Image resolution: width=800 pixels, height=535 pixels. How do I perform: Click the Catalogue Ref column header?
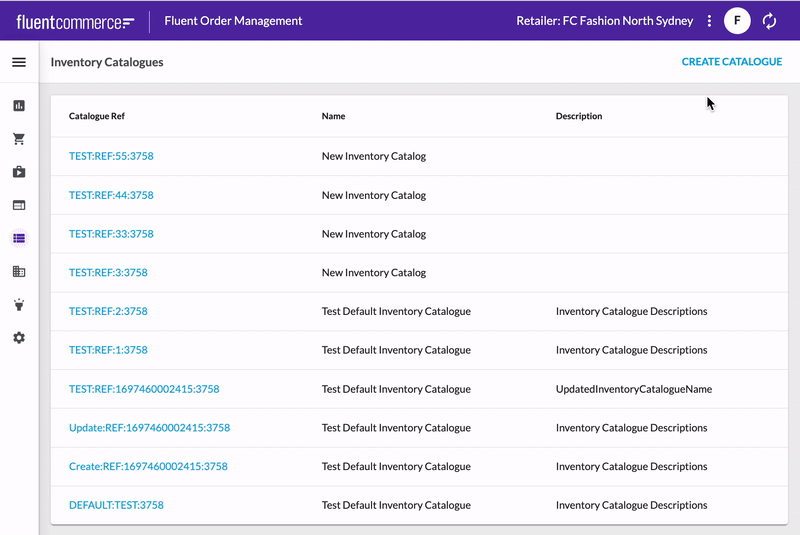tap(97, 116)
